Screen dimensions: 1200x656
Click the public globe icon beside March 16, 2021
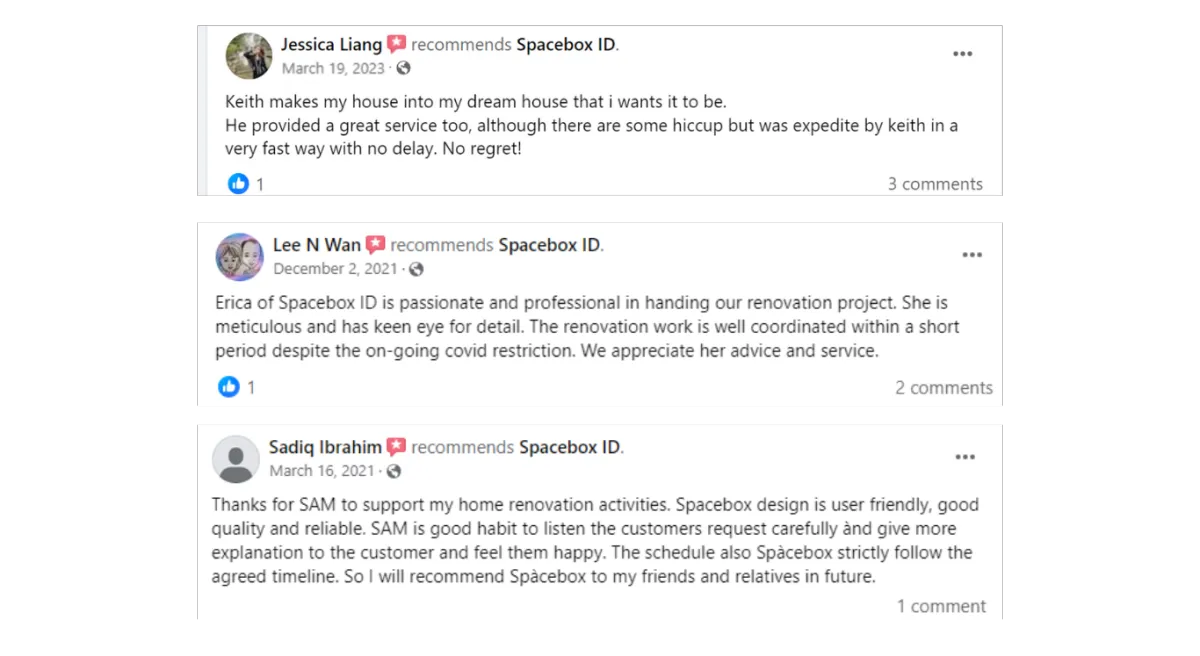coord(394,471)
